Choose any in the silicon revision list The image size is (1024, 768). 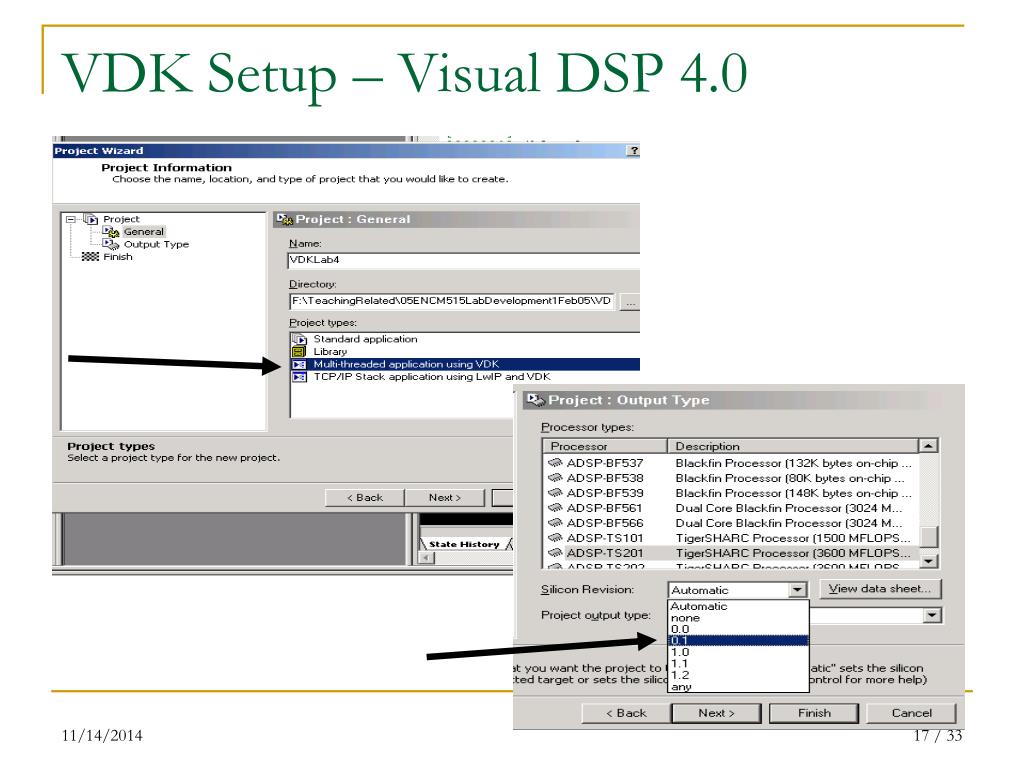[739, 686]
